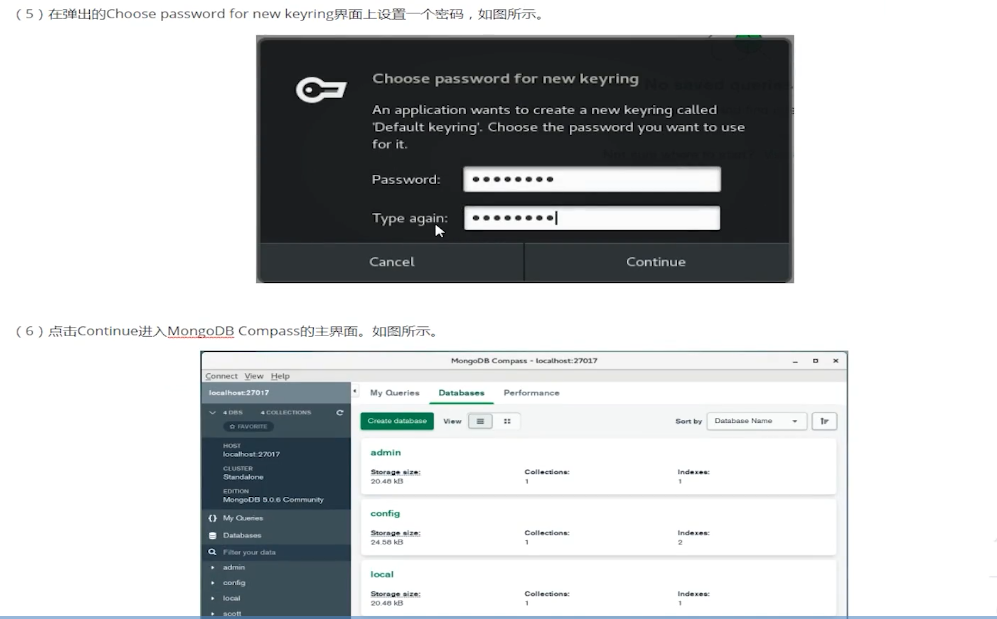Collapse sidebar with the small arrow toggle
The height and width of the screenshot is (619, 997).
point(355,391)
